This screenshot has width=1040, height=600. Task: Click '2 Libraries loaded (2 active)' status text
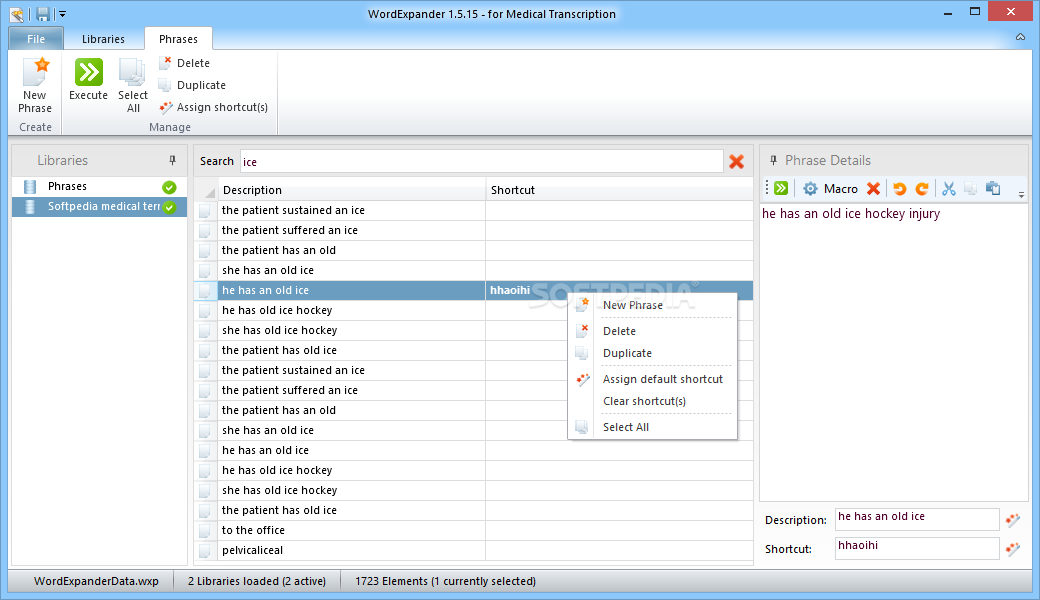pyautogui.click(x=257, y=581)
